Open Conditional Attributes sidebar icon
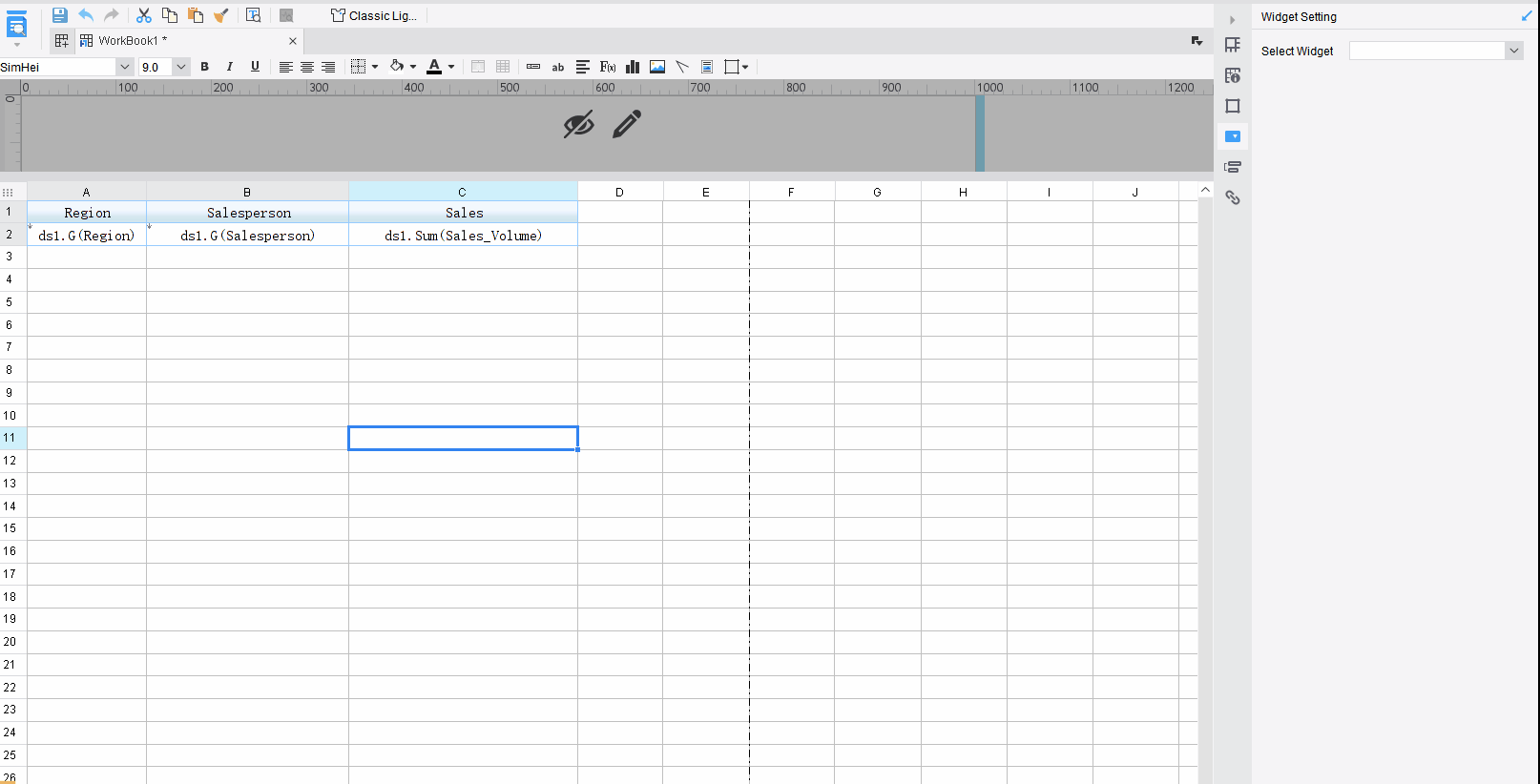1540x784 pixels. (x=1233, y=167)
